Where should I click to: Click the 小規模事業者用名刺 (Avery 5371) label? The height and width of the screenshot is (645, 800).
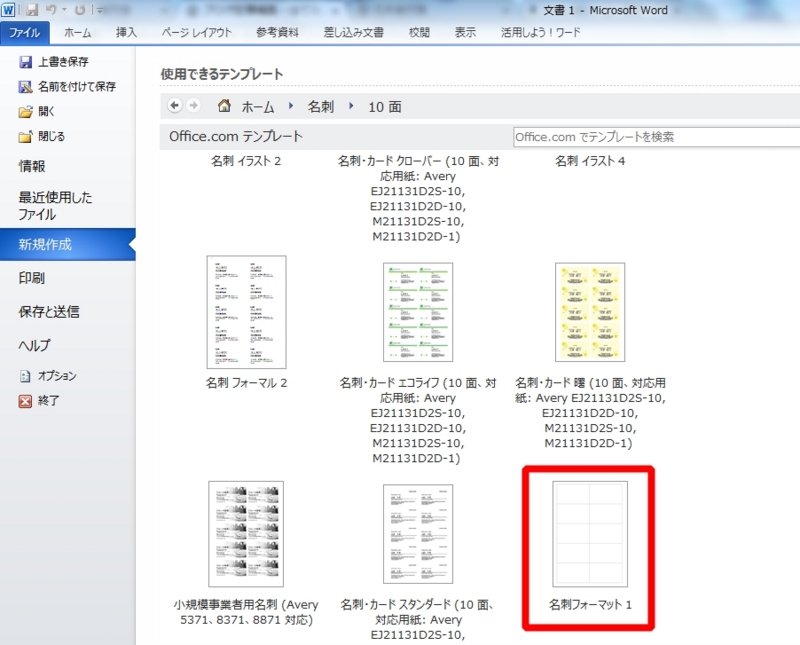(x=246, y=612)
